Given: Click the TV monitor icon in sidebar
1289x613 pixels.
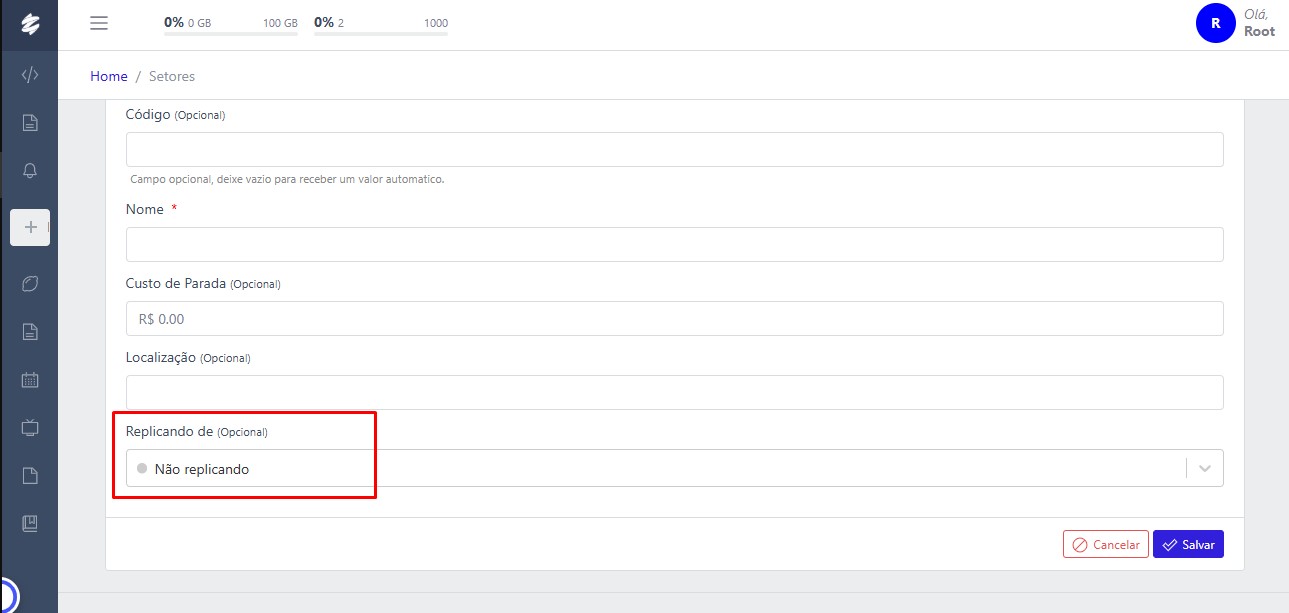Looking at the screenshot, I should coord(30,428).
